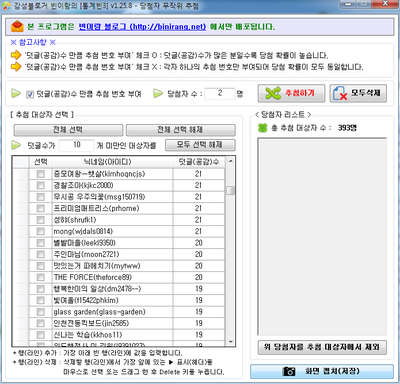Click the 전체 선택 해제 button
400x384 pixels.
point(180,130)
